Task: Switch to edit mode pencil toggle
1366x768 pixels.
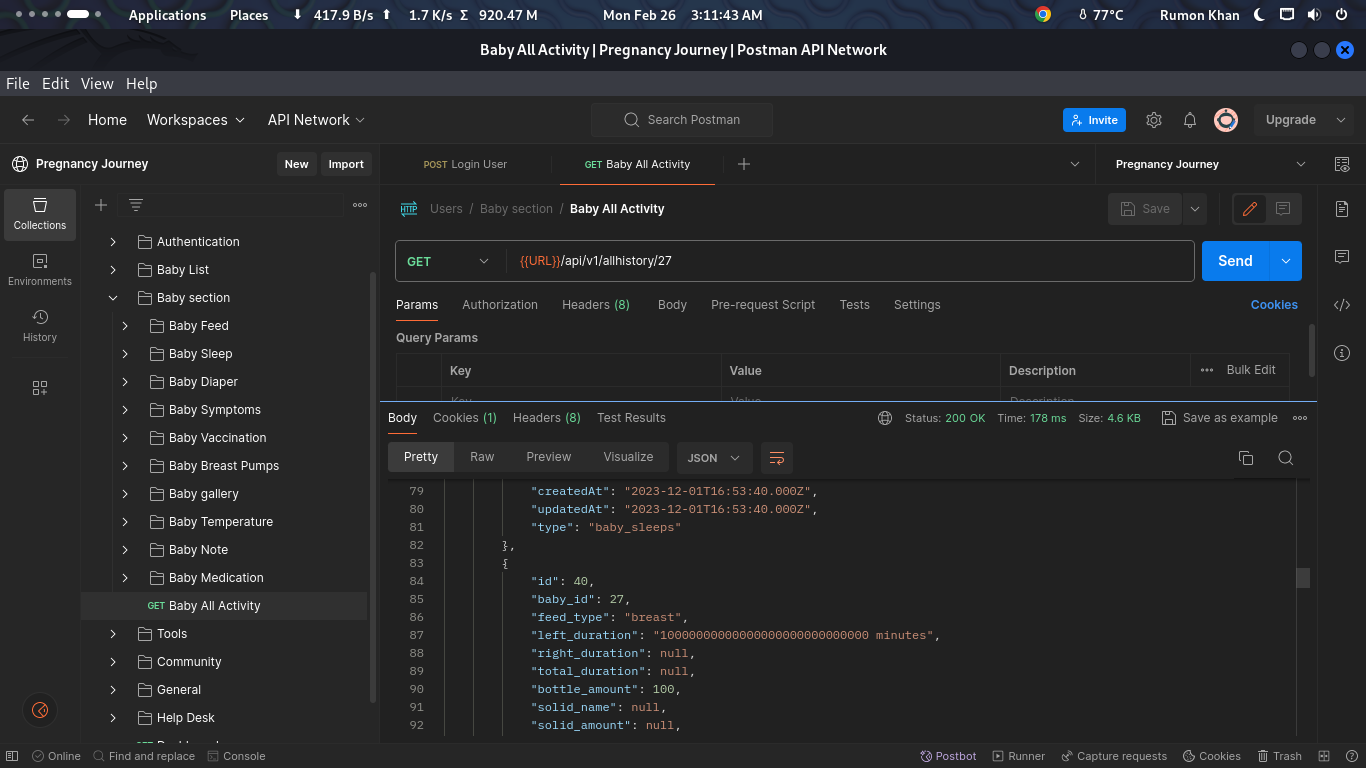Action: point(1250,209)
